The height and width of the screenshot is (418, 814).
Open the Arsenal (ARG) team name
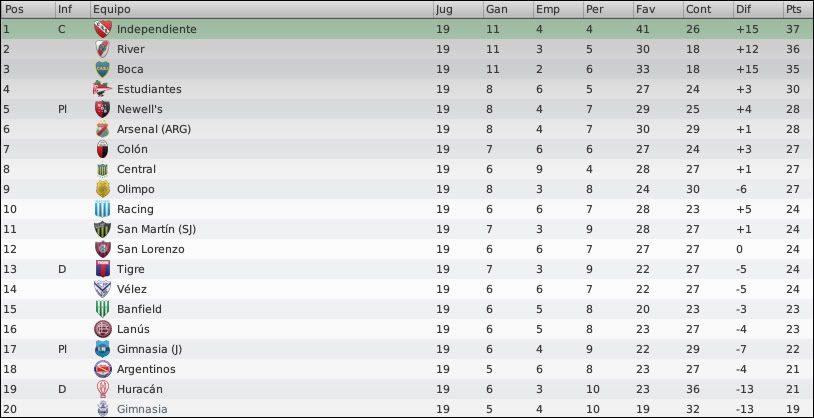(154, 129)
